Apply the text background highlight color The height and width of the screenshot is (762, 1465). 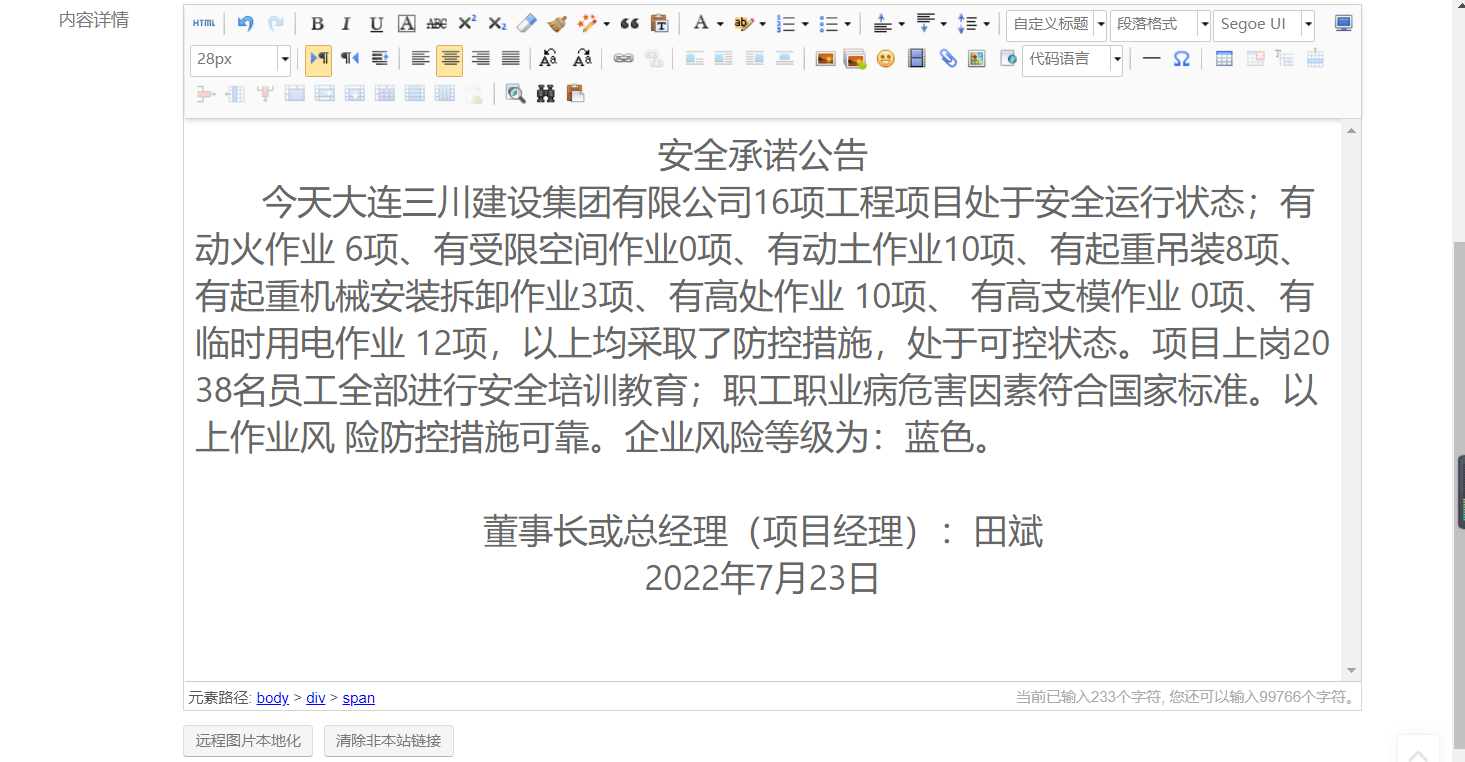(743, 24)
